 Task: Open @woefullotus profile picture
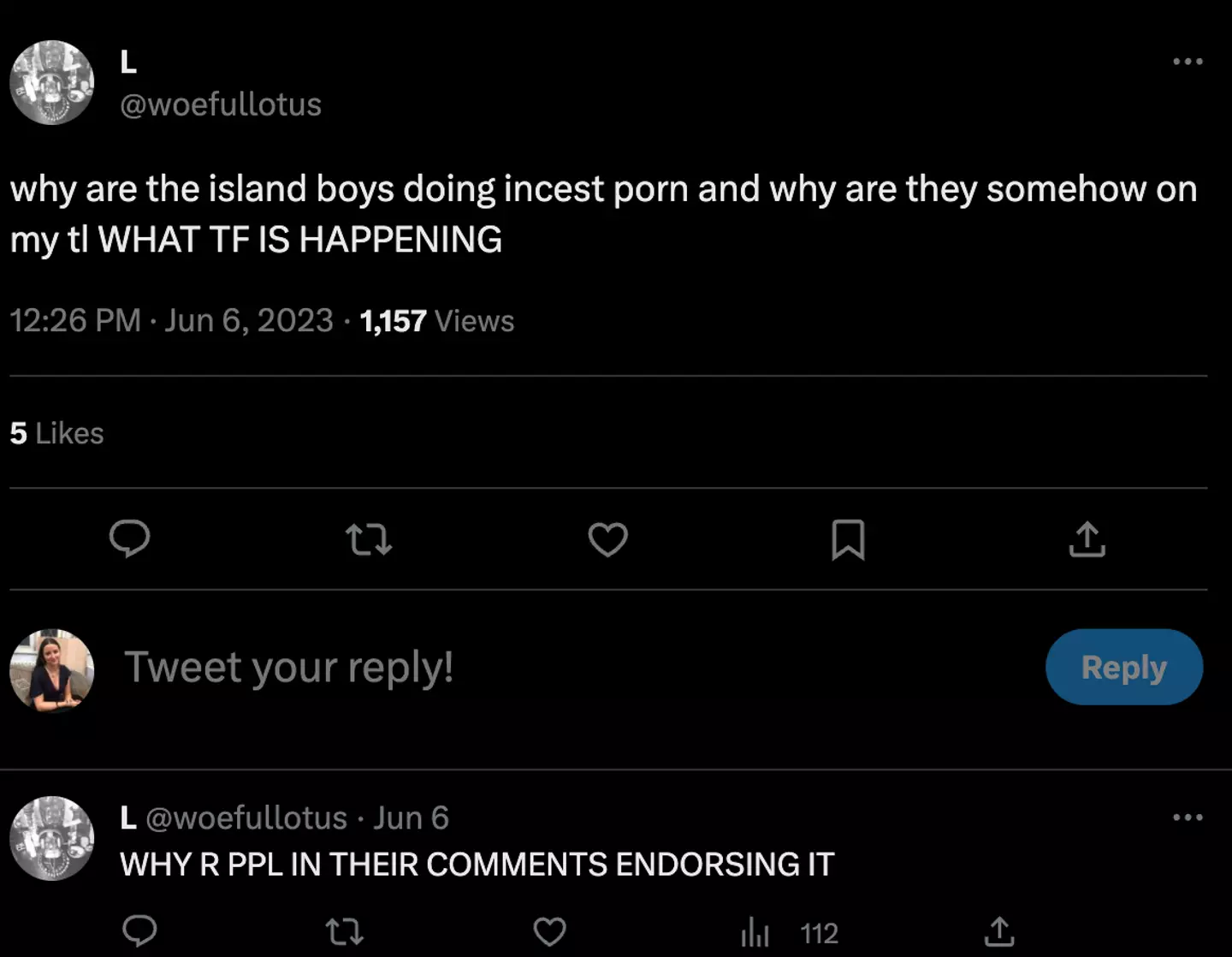(51, 82)
